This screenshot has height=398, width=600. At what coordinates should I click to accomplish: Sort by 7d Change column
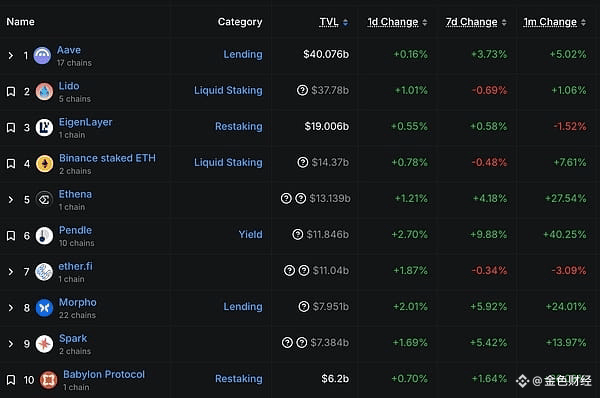(x=471, y=22)
